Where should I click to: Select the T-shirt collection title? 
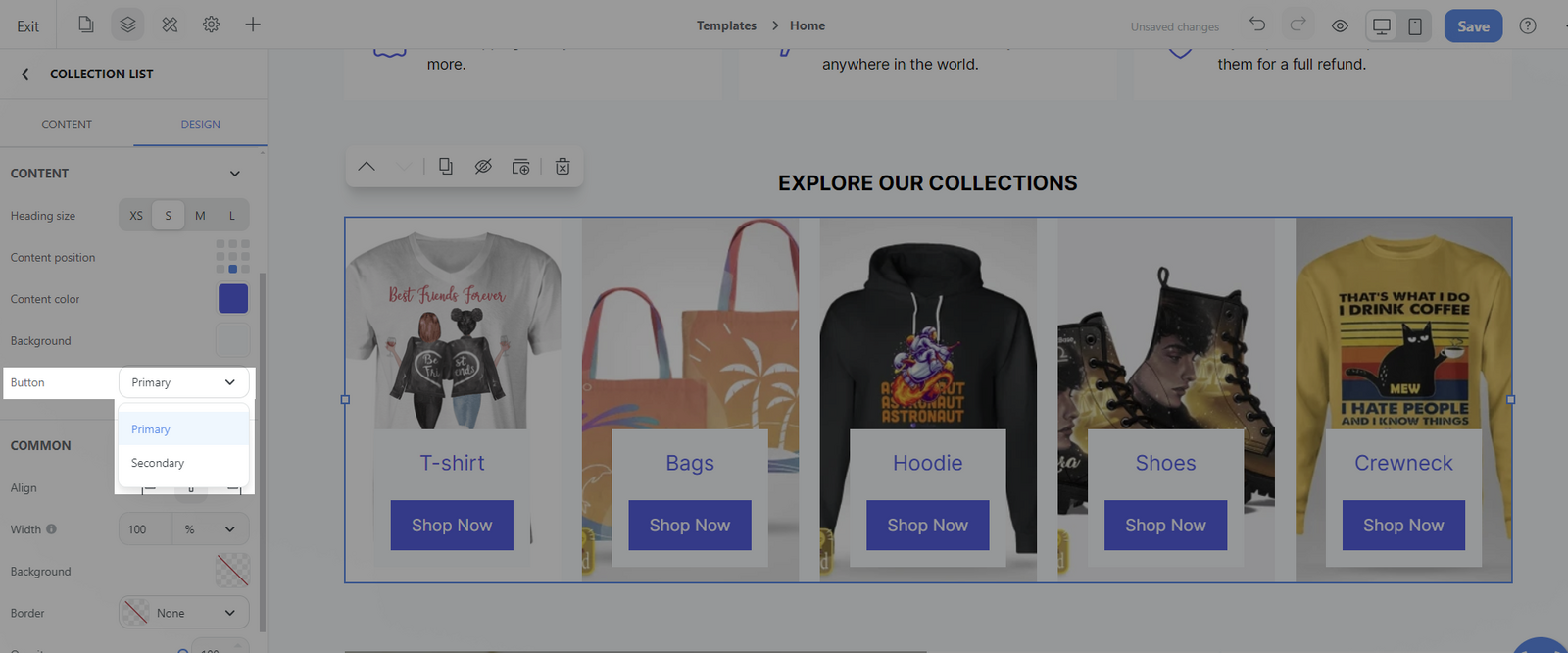pos(452,463)
